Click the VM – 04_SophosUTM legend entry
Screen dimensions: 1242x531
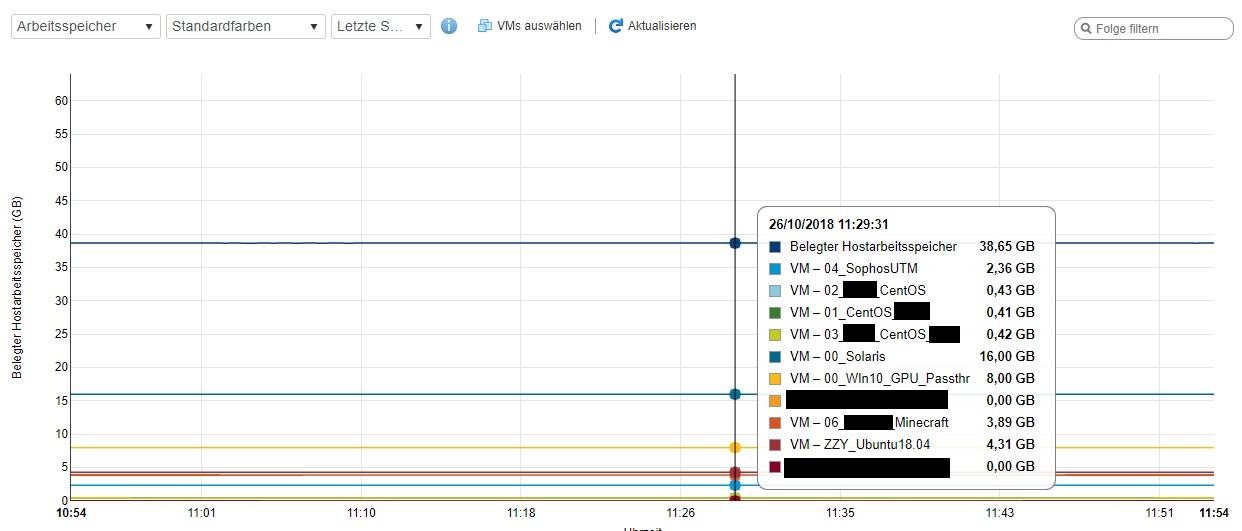854,269
